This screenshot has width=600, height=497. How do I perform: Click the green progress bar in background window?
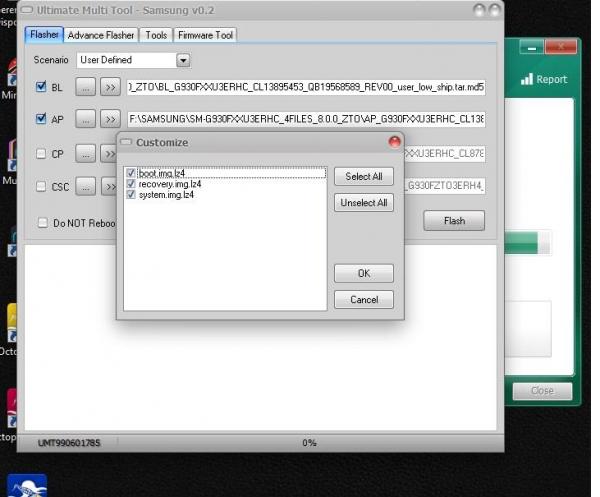(x=528, y=243)
